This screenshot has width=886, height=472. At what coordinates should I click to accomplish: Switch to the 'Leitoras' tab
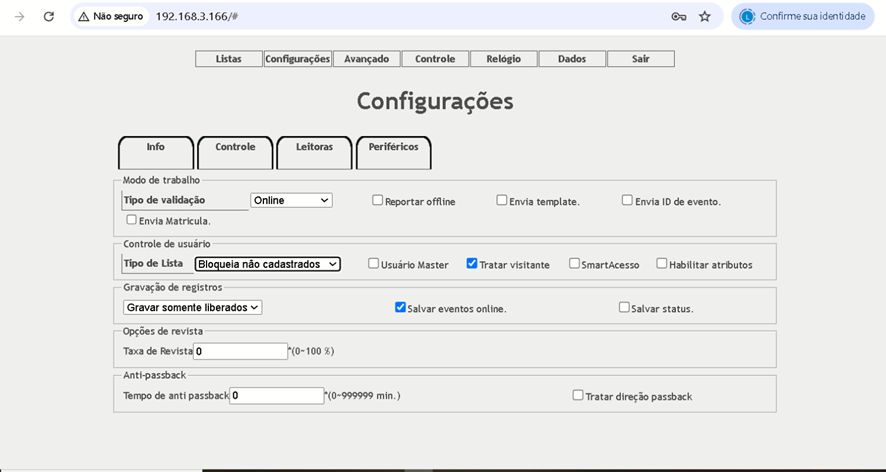point(314,148)
